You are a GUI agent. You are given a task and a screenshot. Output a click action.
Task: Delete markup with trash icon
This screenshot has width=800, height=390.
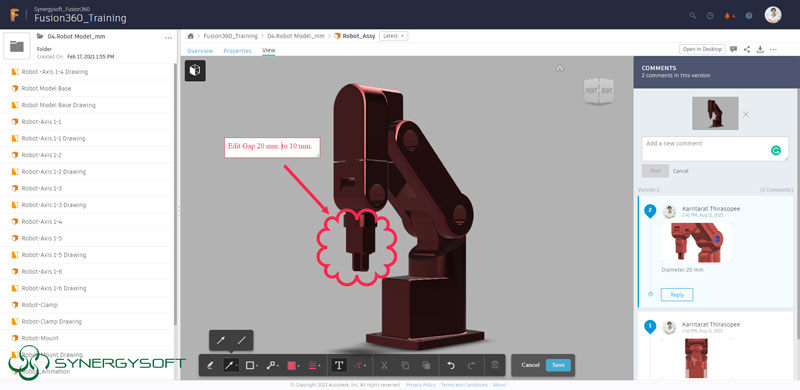tap(494, 365)
